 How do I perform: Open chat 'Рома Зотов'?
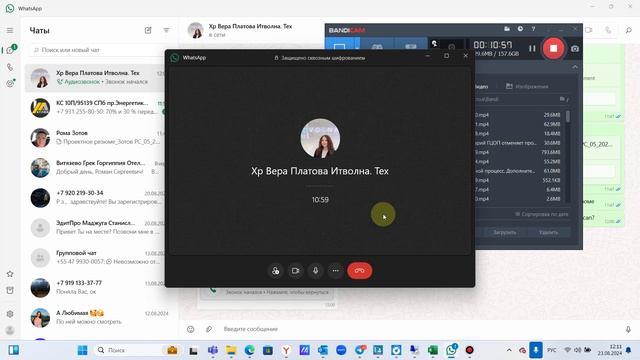pos(95,138)
